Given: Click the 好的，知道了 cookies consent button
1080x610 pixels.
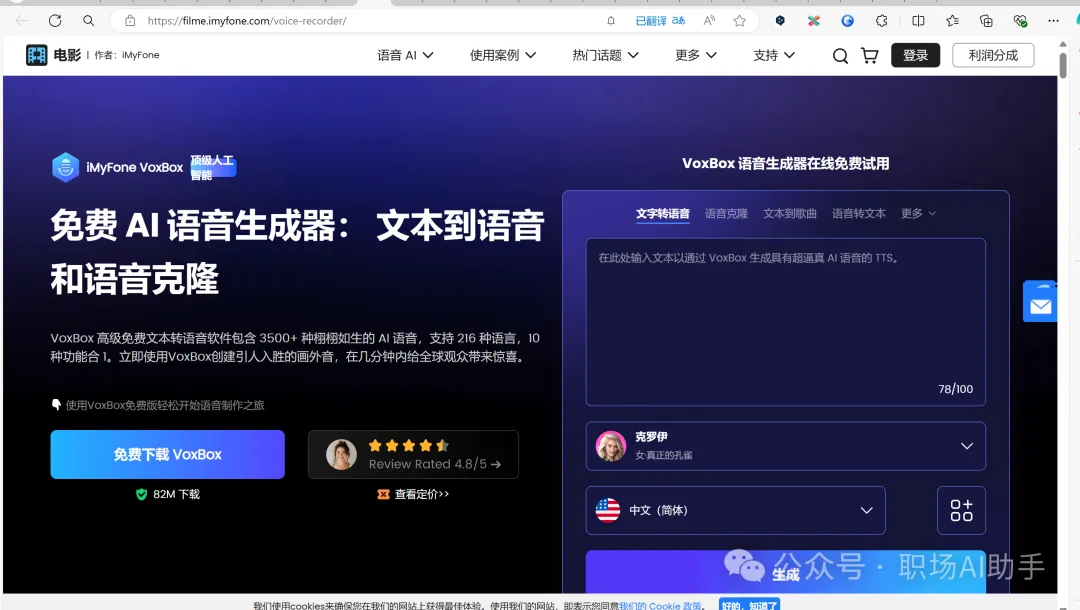Looking at the screenshot, I should click(751, 604).
